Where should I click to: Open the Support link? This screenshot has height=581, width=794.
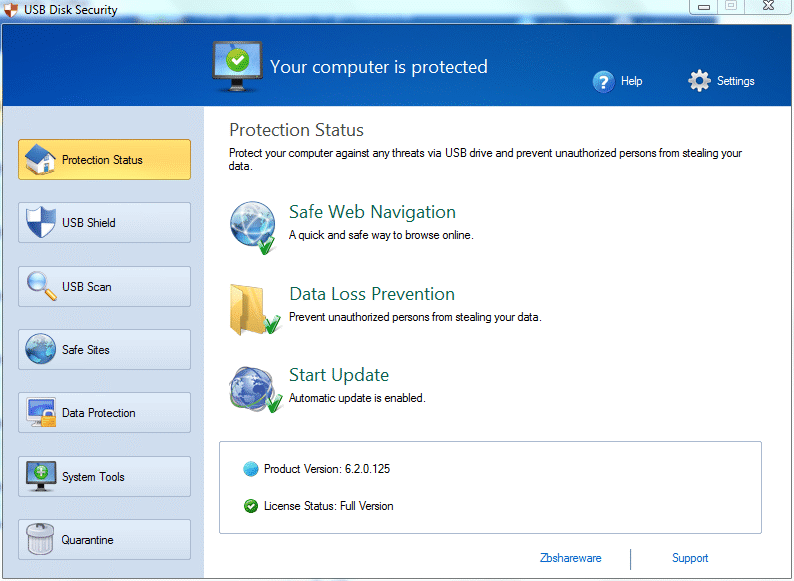[690, 558]
